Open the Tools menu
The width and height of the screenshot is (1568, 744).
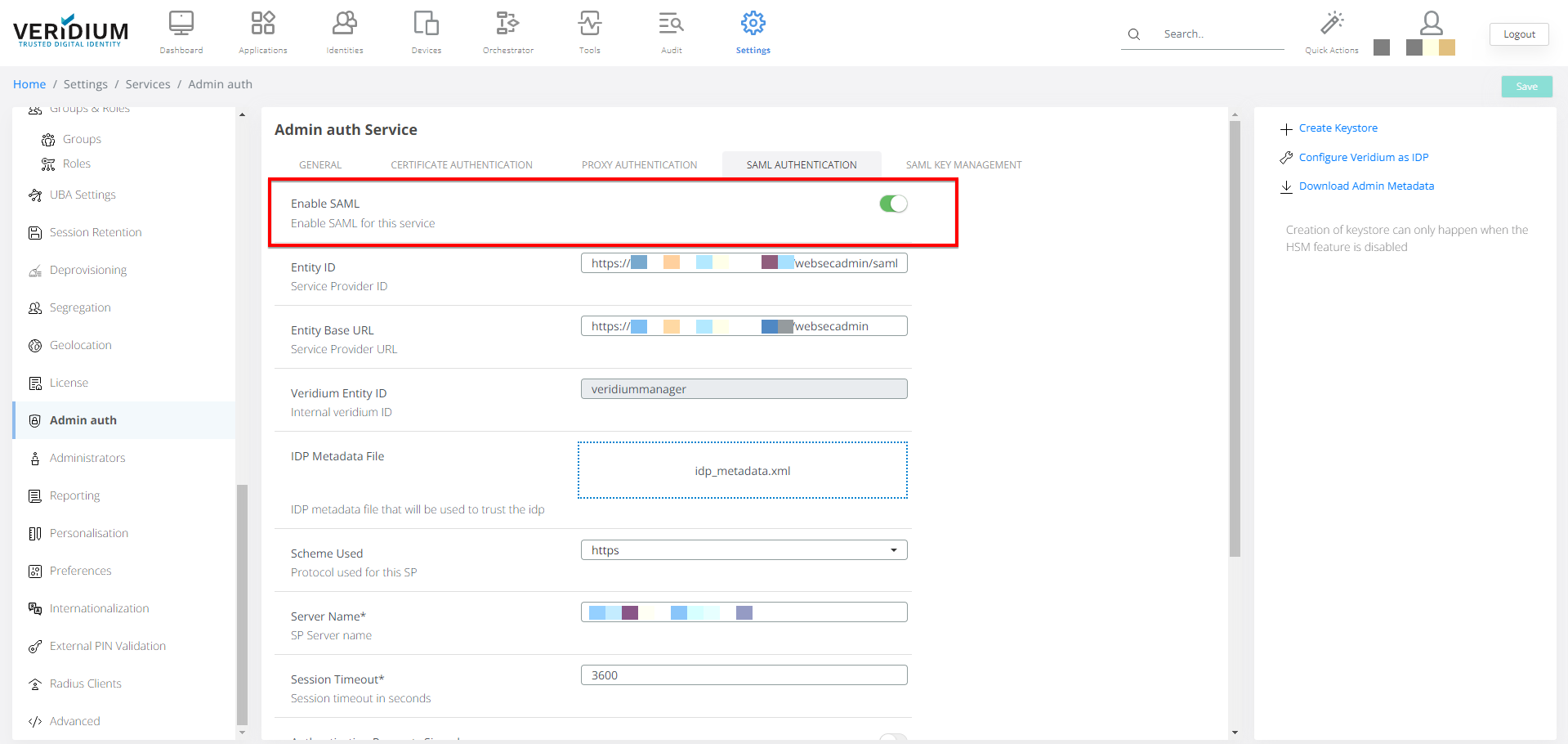[x=589, y=31]
